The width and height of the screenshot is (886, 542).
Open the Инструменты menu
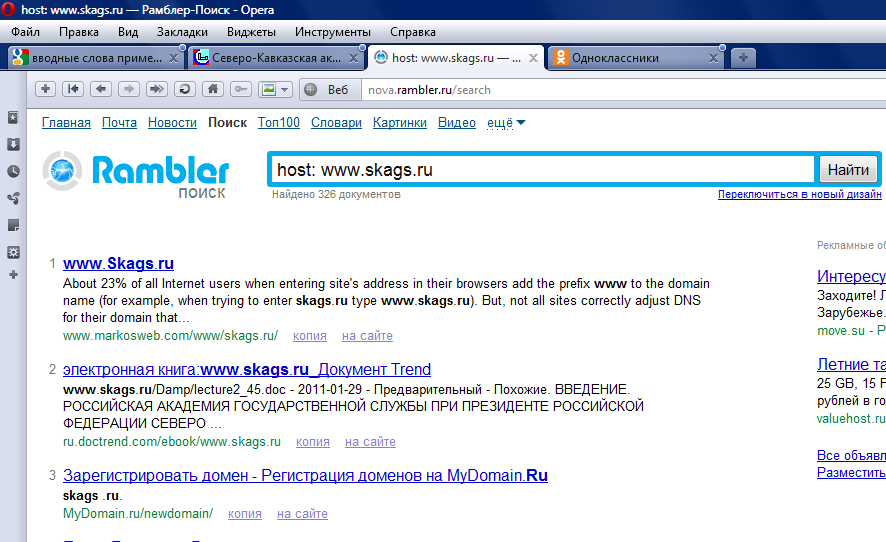(x=332, y=32)
